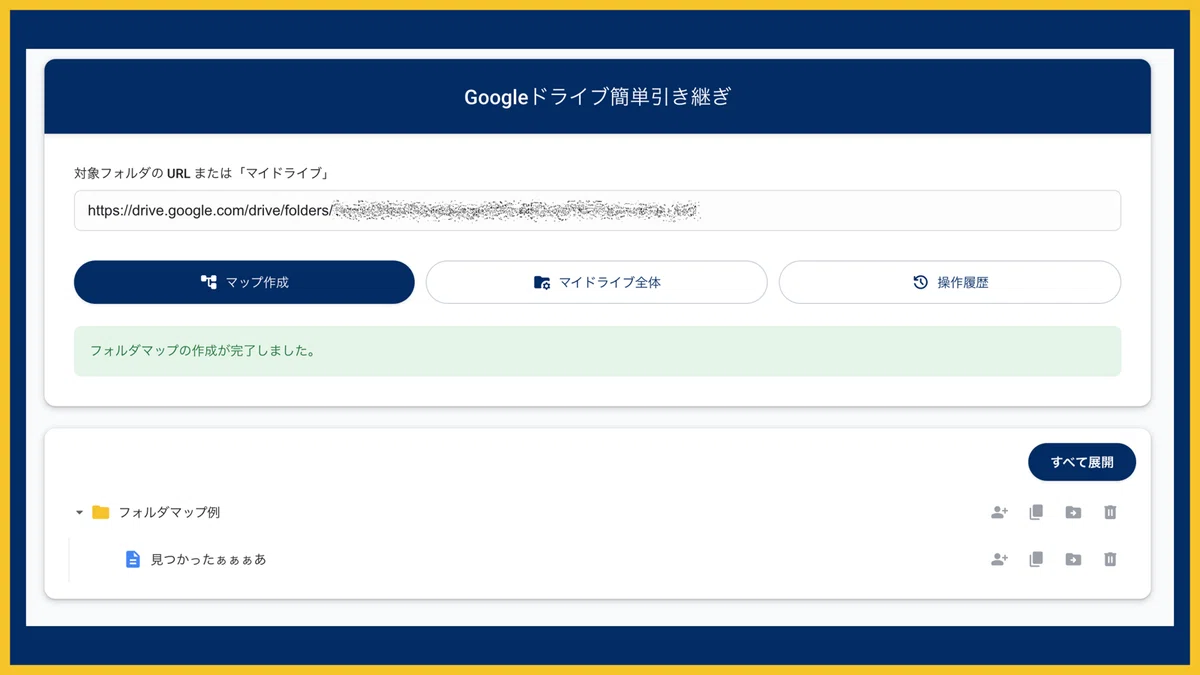Open the 操作履歴 history button

[950, 282]
